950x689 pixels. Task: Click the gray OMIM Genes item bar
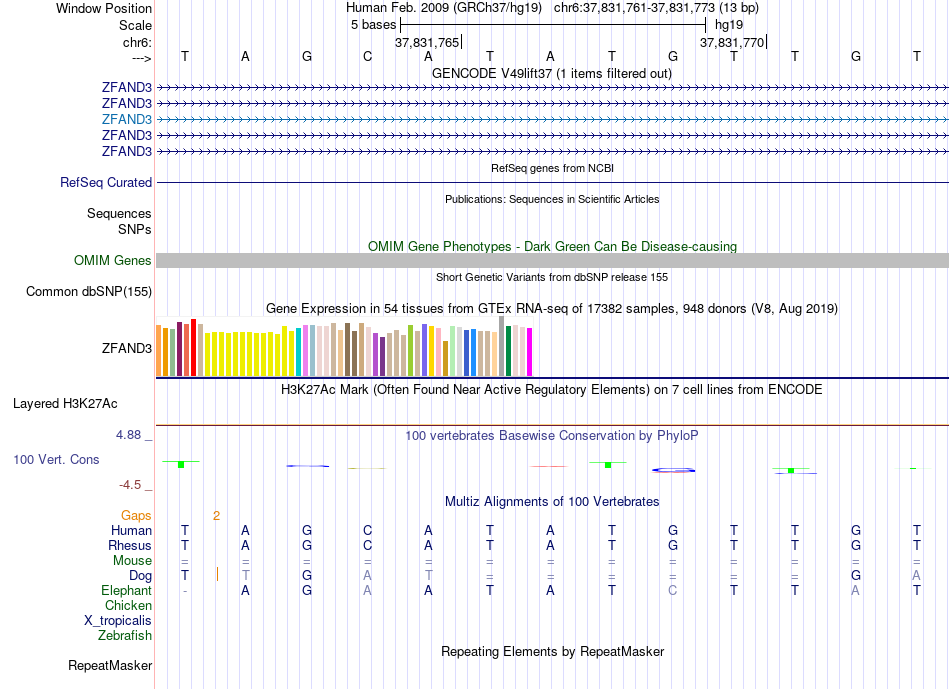[553, 261]
